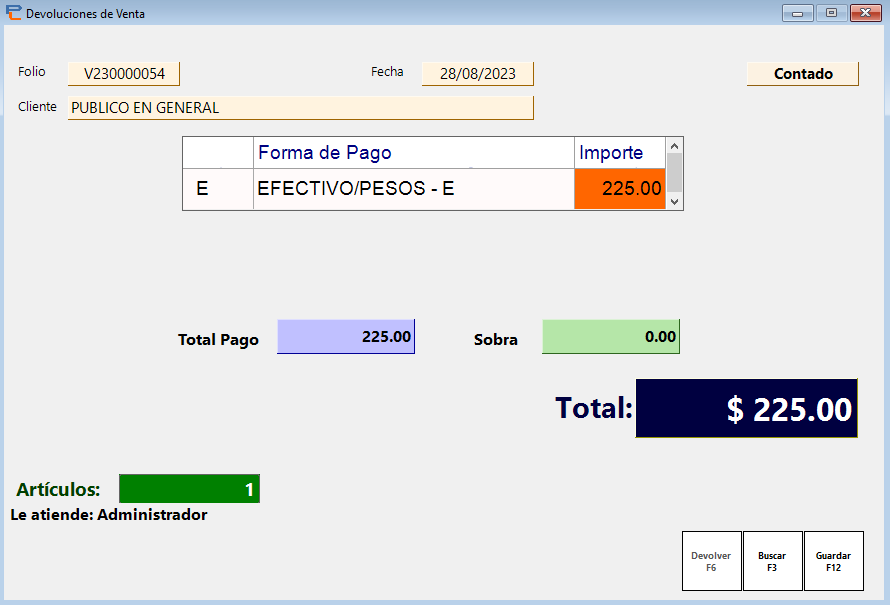
Task: Click the Forma de Pago column header
Action: tap(413, 153)
